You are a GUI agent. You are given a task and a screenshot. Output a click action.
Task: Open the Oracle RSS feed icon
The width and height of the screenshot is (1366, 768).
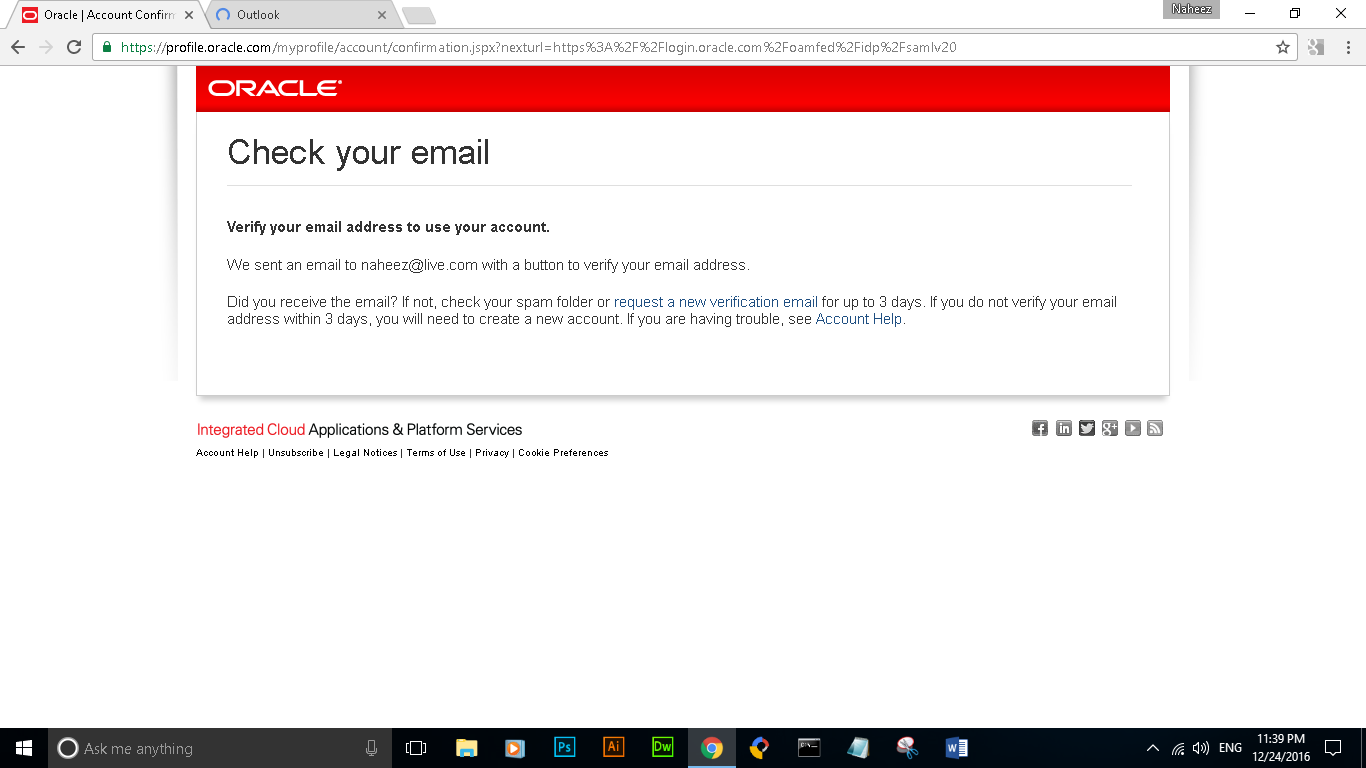click(x=1155, y=428)
